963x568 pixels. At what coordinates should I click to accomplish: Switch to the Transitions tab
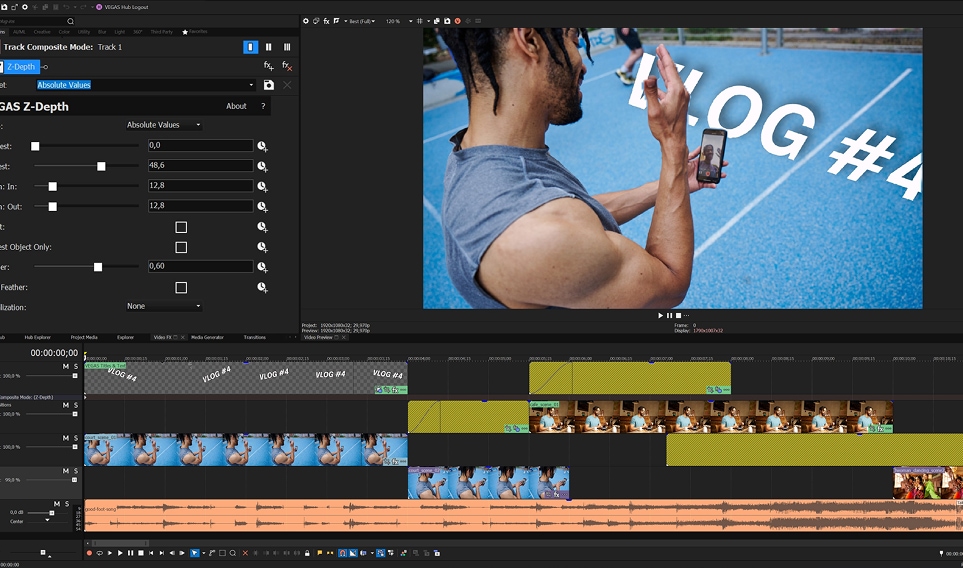[x=254, y=337]
